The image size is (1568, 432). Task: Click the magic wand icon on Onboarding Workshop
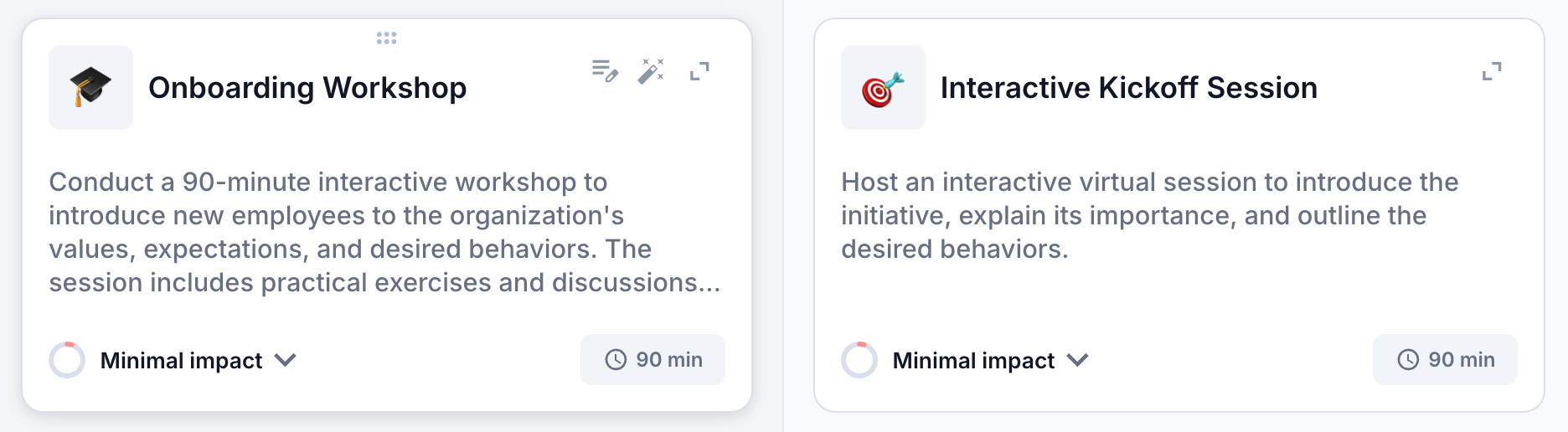(651, 71)
